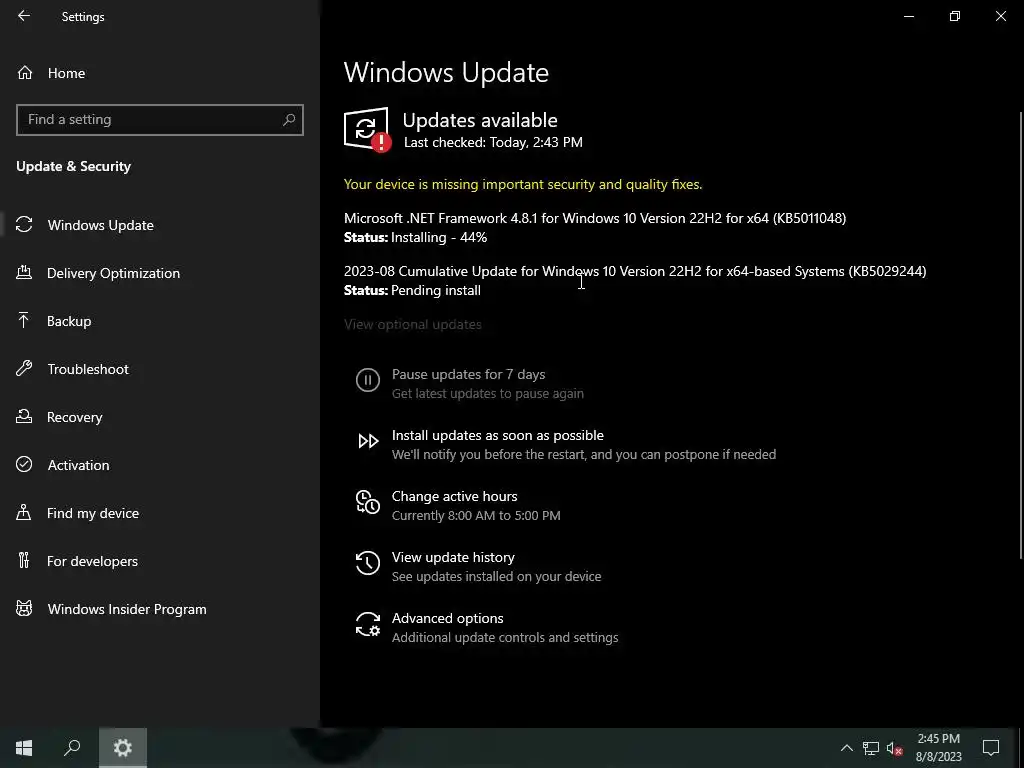Click the fast-forward icon for Install updates

(x=368, y=441)
